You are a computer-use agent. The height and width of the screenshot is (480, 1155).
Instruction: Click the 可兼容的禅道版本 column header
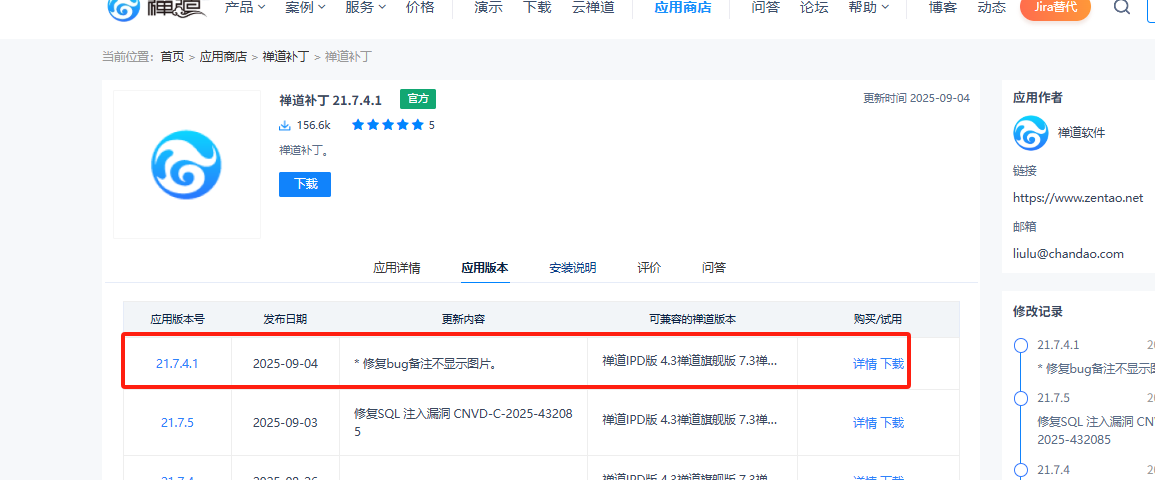click(692, 320)
